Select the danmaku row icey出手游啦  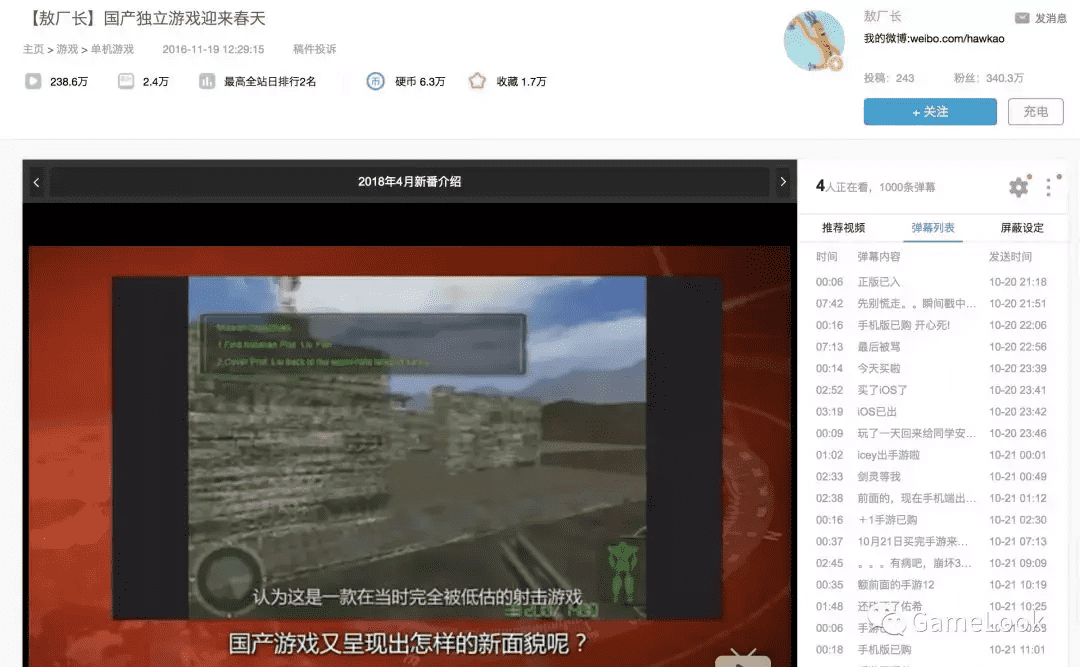click(931, 455)
